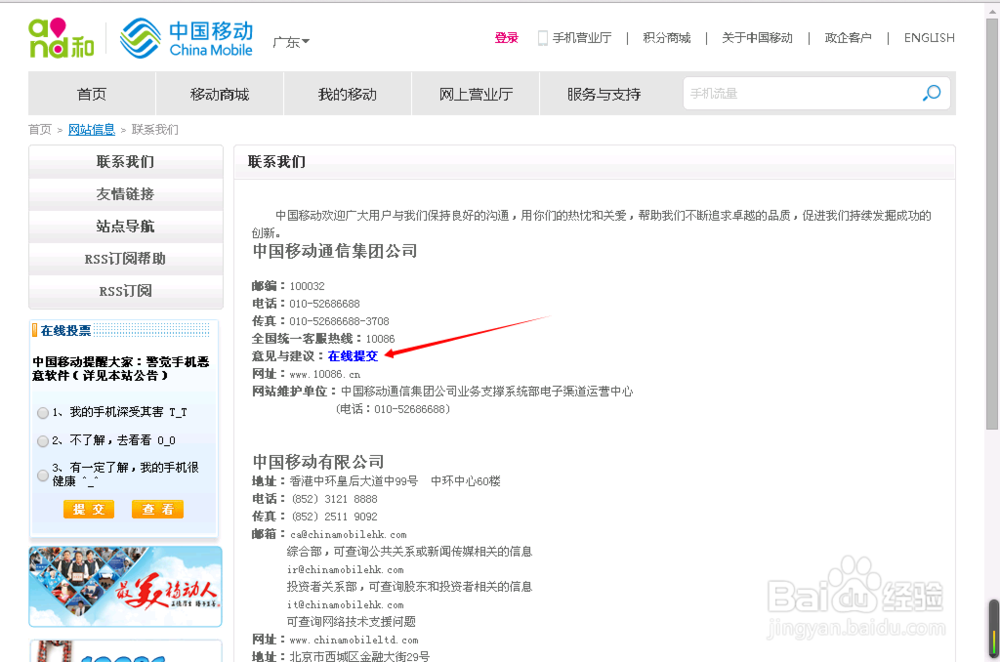1000x662 pixels.
Task: Click the magnifier search icon
Action: [930, 93]
